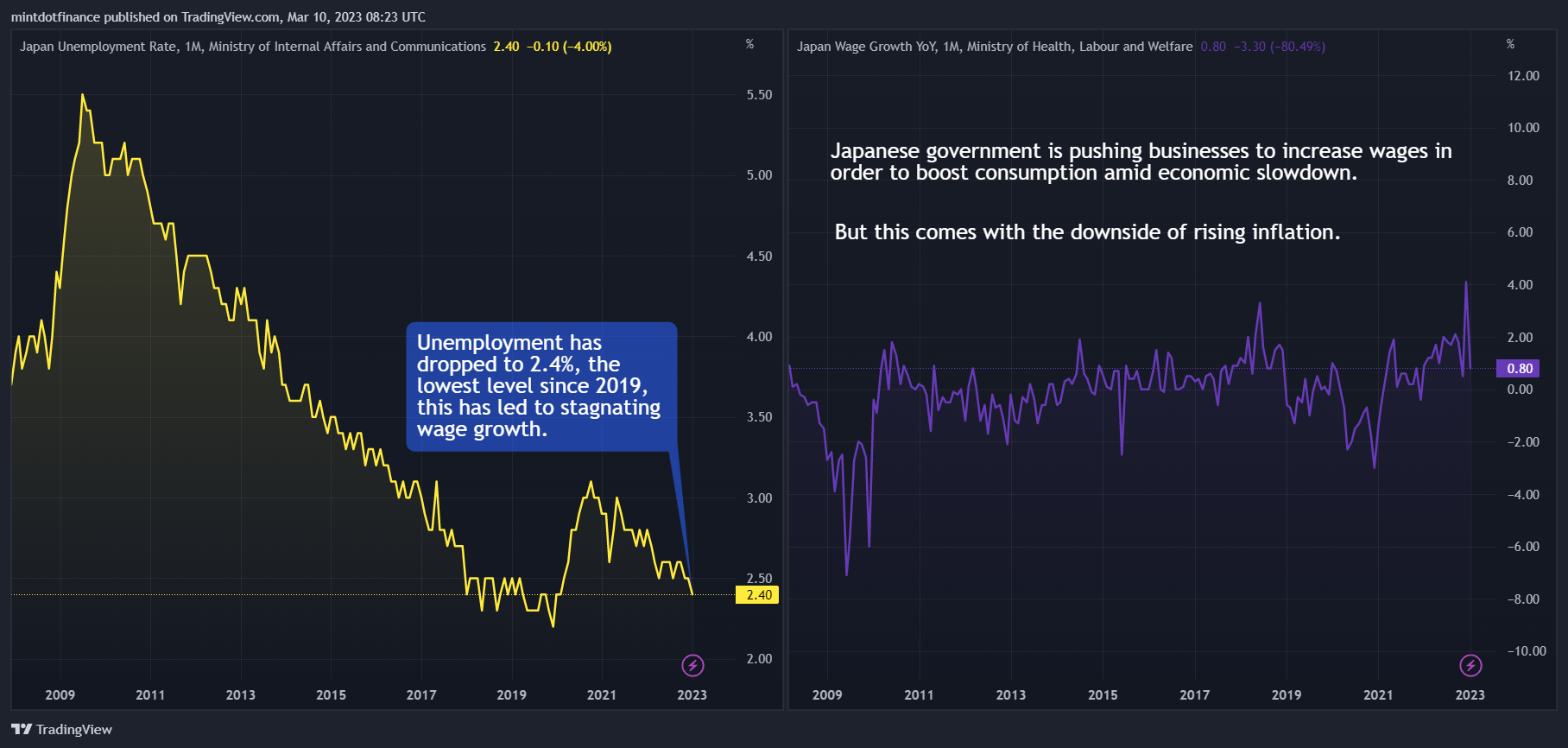1568x748 pixels.
Task: Click 2009 on the unemployment time axis
Action: pyautogui.click(x=60, y=695)
